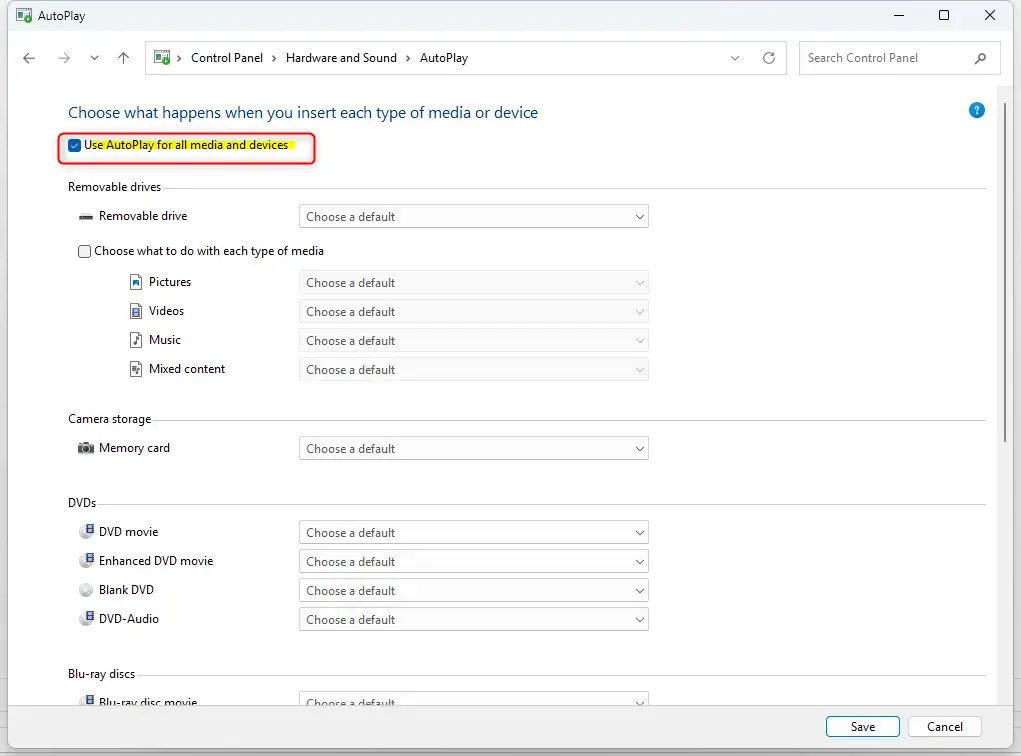Click the Control Panel icon in address bar
The width and height of the screenshot is (1021, 756).
[162, 57]
